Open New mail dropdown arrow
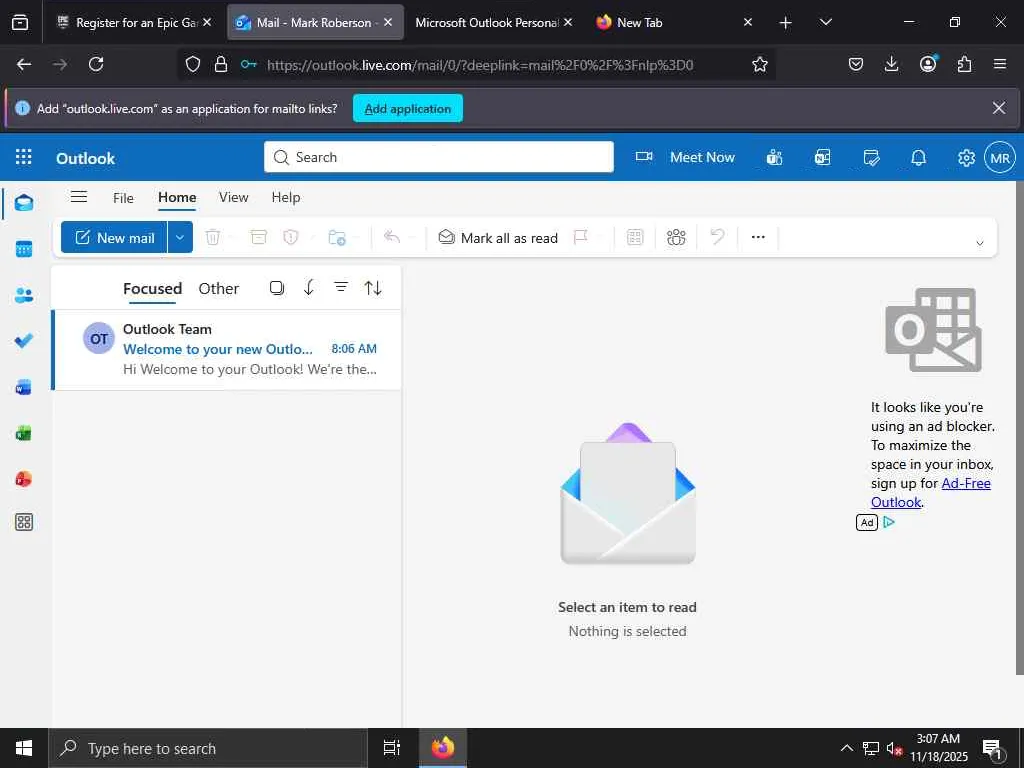Image resolution: width=1024 pixels, height=768 pixels. (x=180, y=237)
